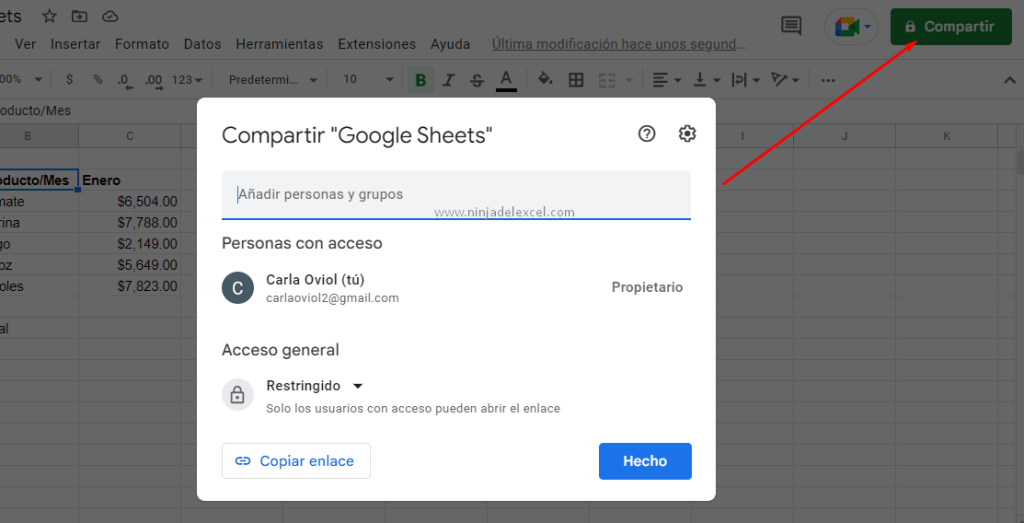This screenshot has width=1024, height=523.
Task: Open the share dialog help icon
Action: tap(647, 134)
